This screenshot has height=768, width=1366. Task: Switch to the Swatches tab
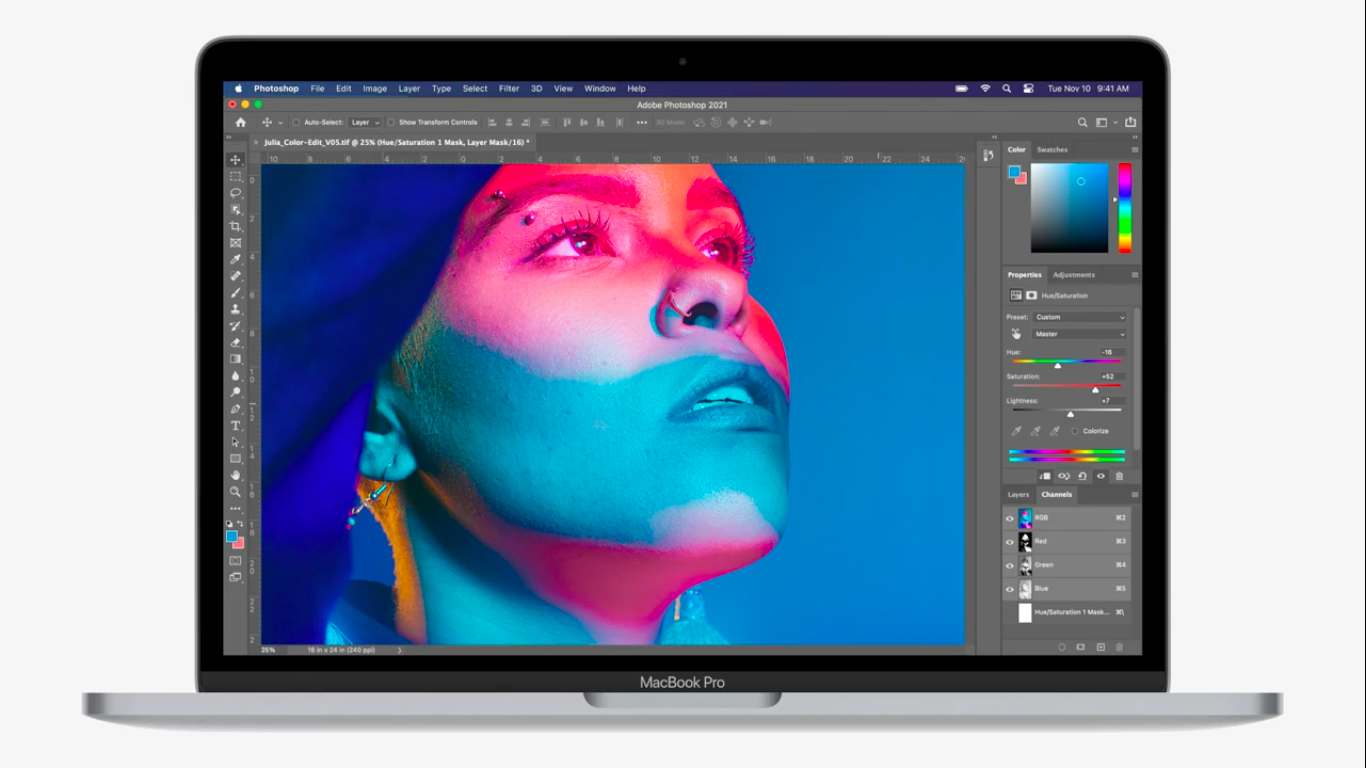(x=1052, y=149)
